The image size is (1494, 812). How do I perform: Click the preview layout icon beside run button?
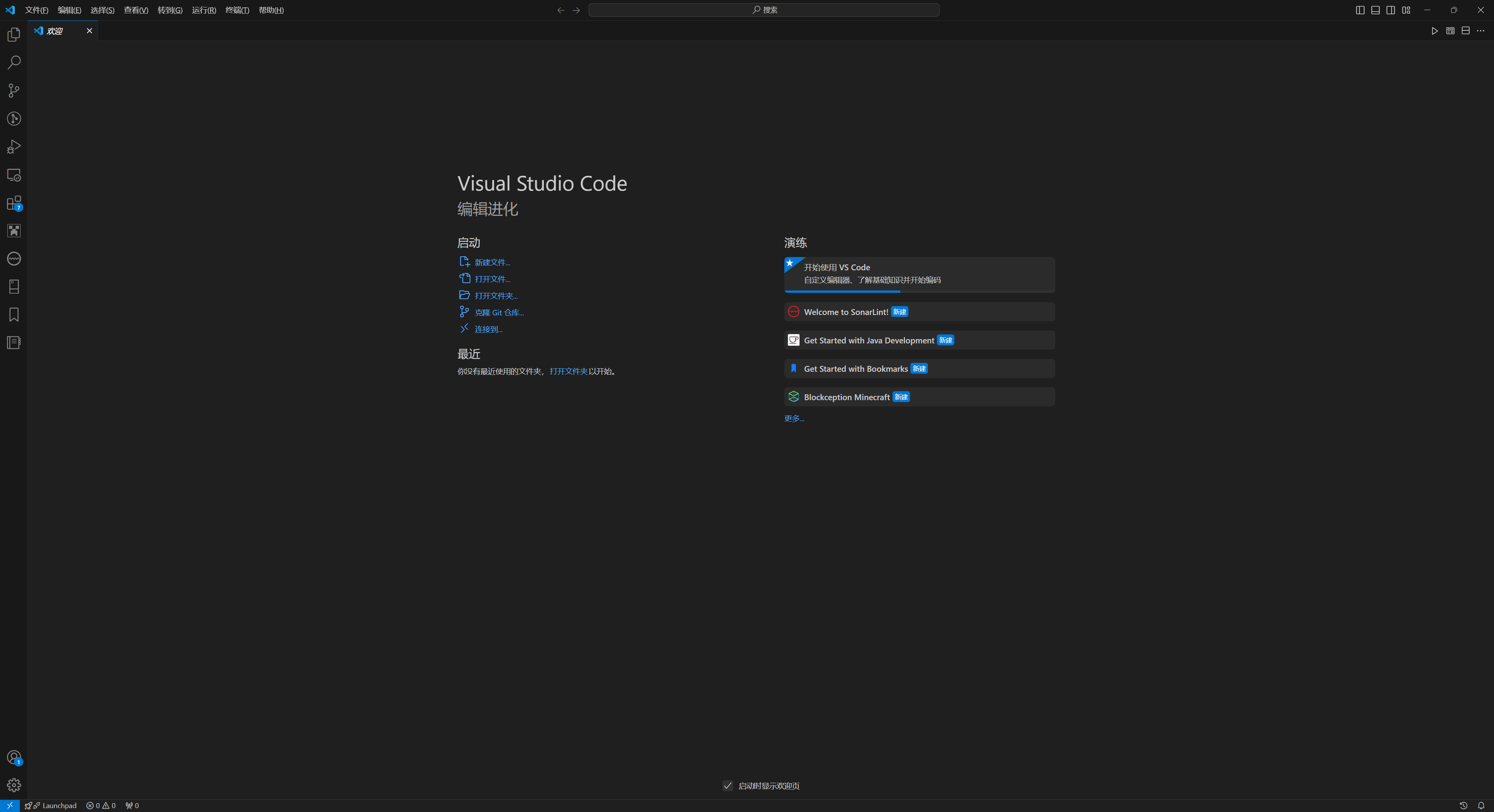[x=1450, y=31]
